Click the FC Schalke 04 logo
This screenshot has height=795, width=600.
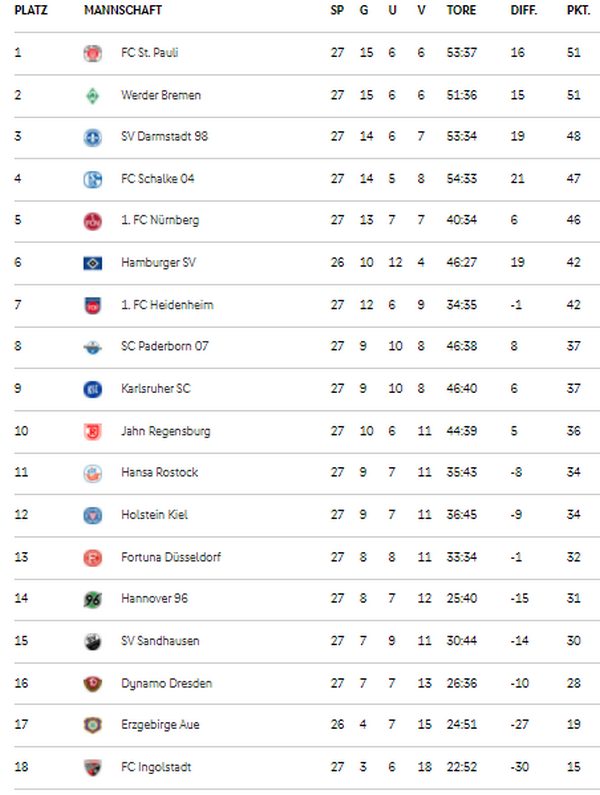92,179
